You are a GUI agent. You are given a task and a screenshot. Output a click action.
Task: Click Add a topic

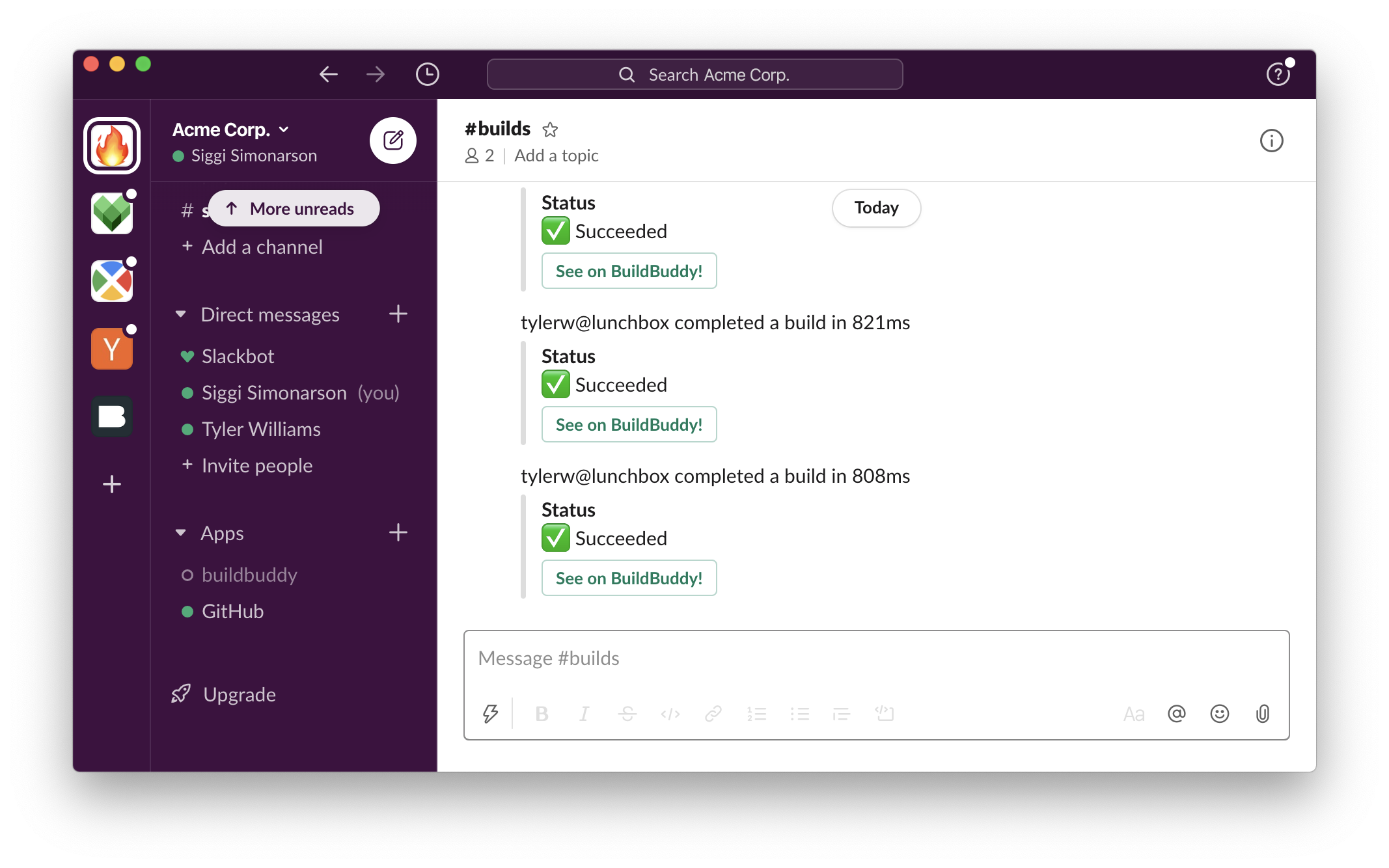[557, 156]
